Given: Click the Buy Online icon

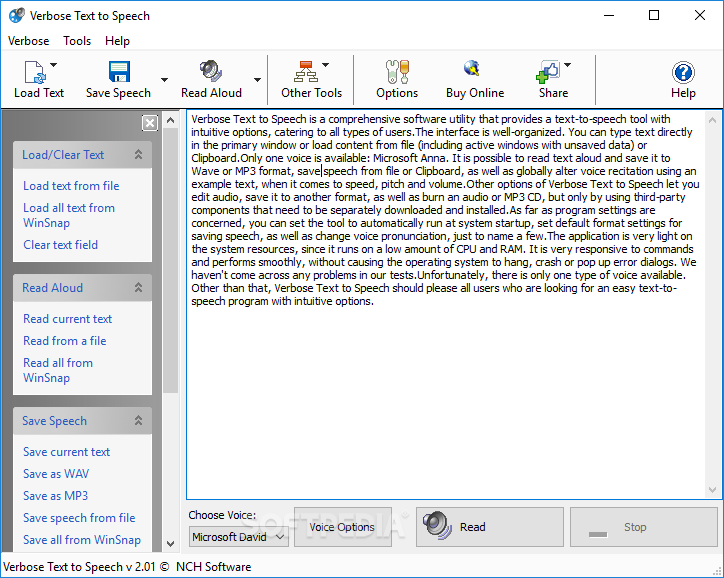Looking at the screenshot, I should 472,69.
